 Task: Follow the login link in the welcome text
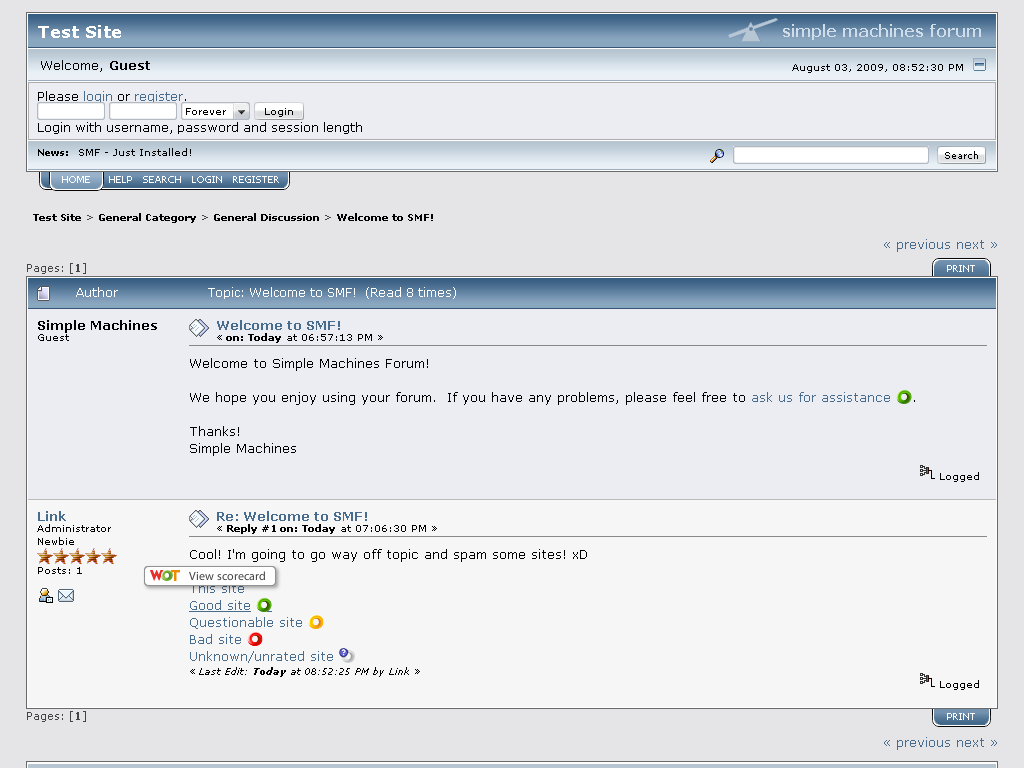98,96
